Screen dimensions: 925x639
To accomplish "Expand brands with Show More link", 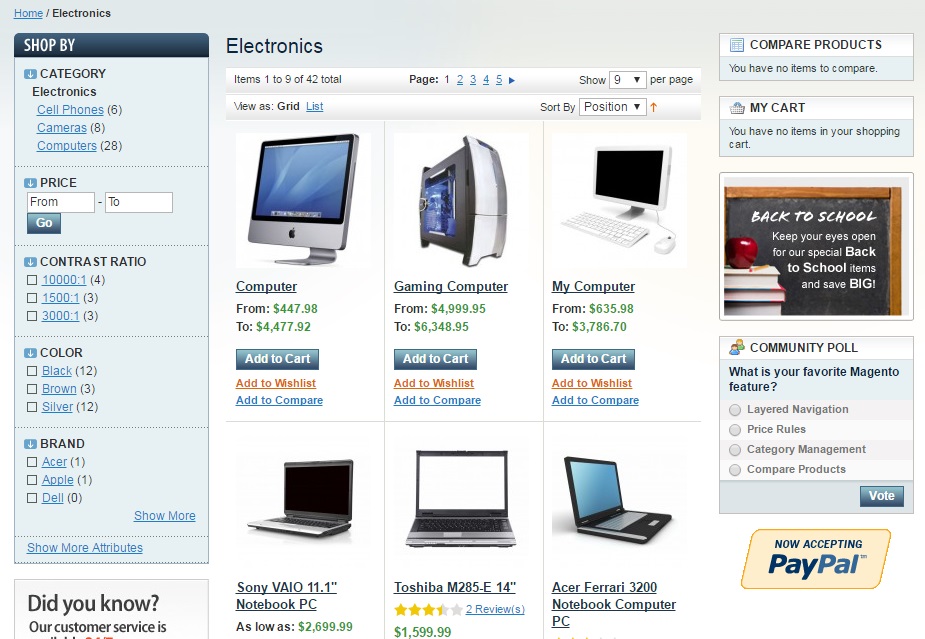I will pos(165,516).
